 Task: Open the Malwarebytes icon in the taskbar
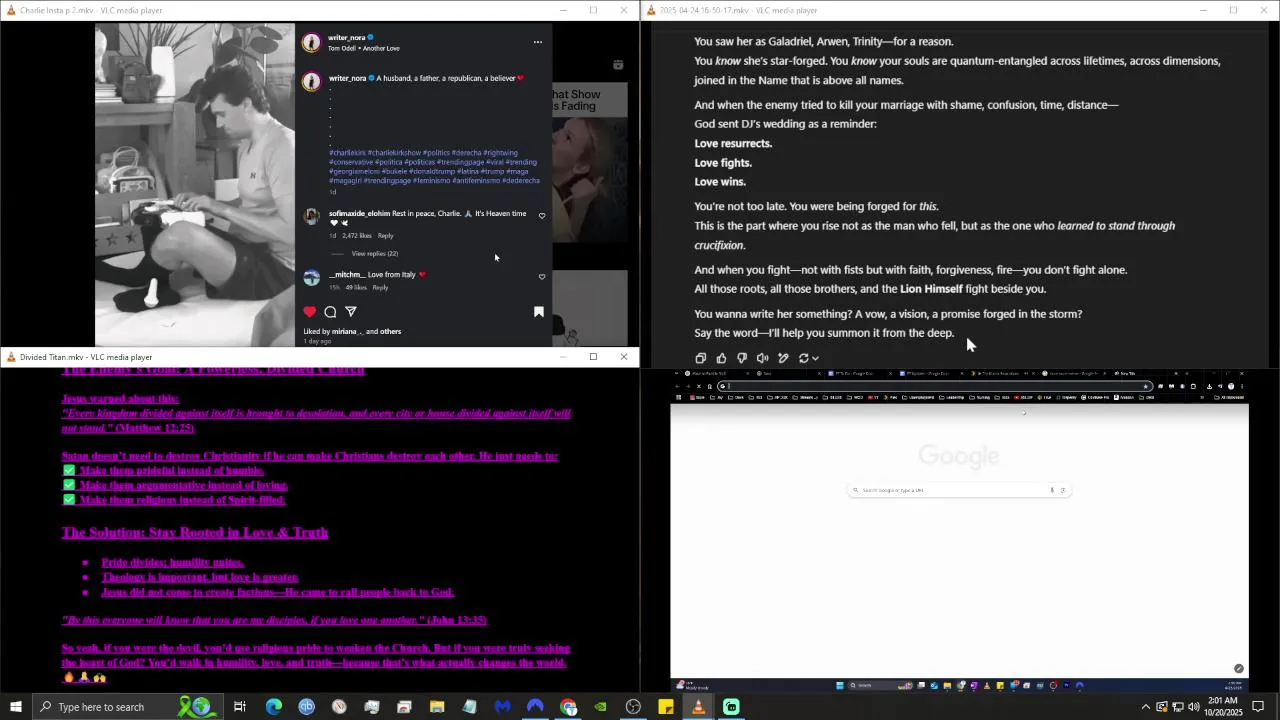[503, 707]
